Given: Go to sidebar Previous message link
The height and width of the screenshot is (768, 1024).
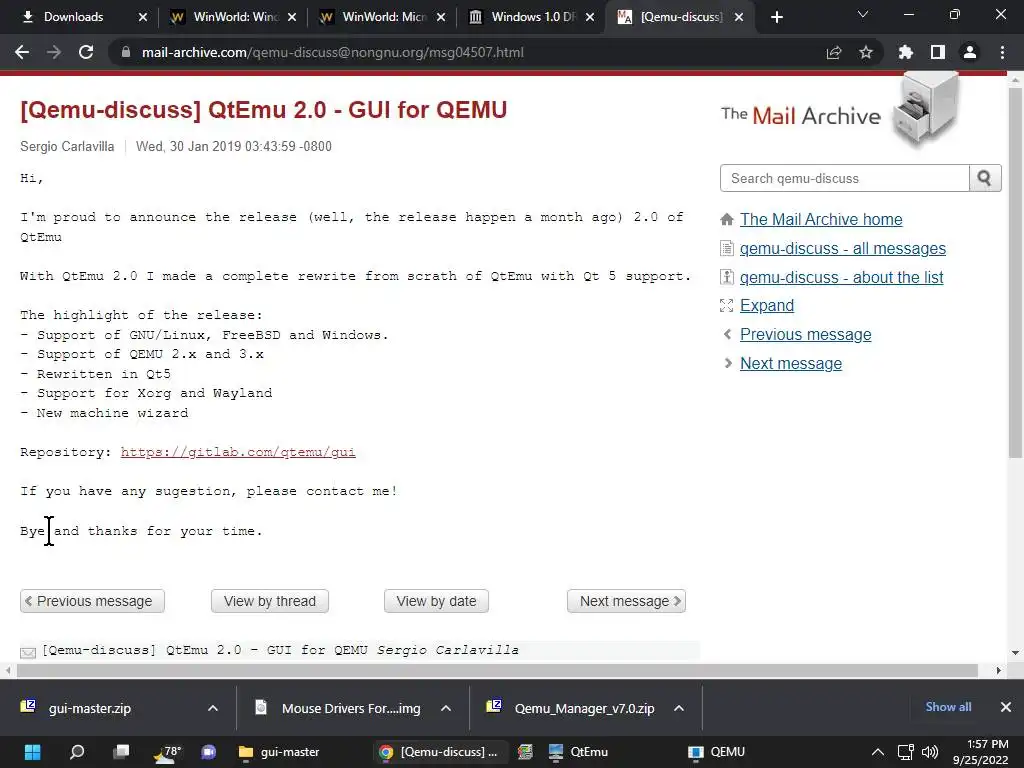Looking at the screenshot, I should point(805,334).
